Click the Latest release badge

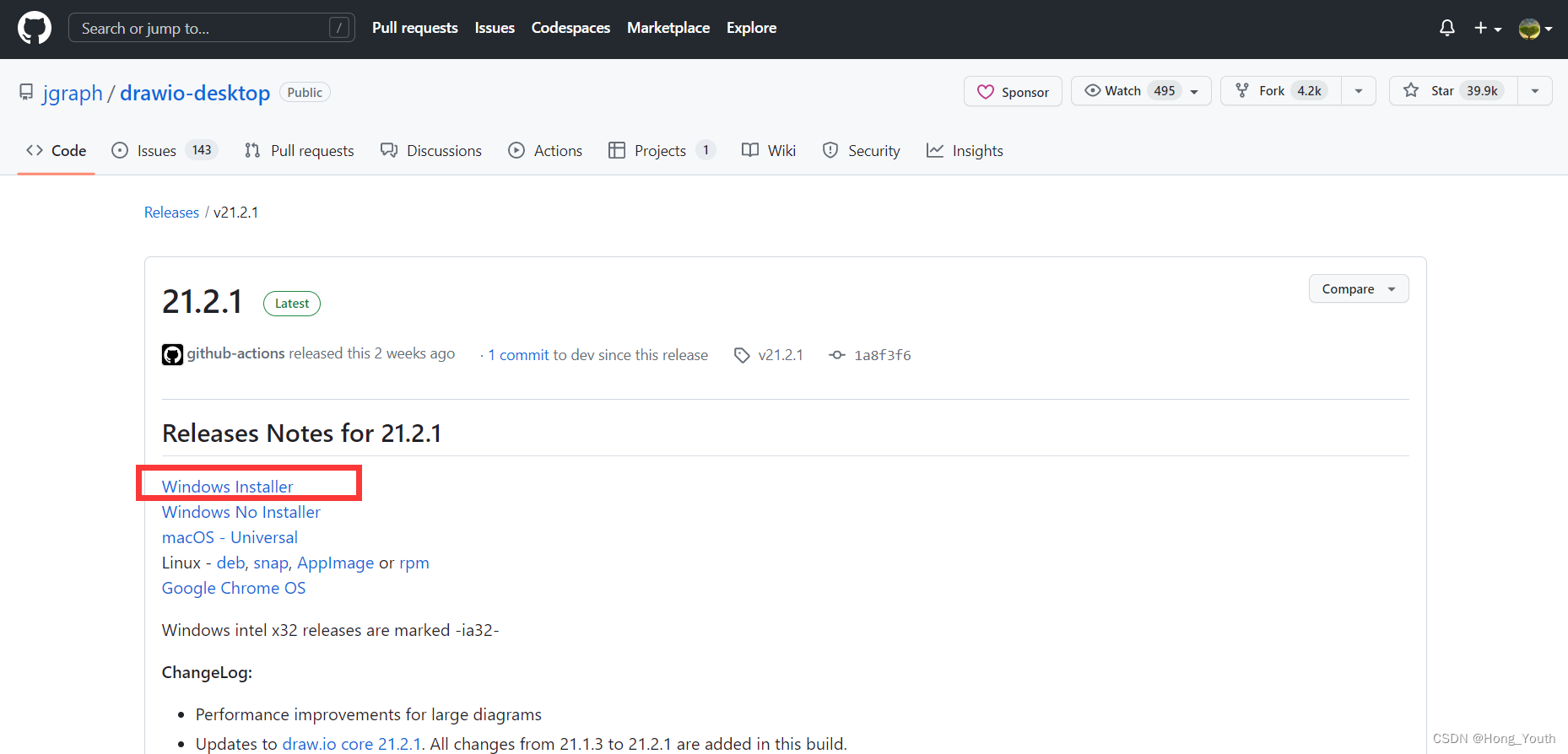(292, 304)
